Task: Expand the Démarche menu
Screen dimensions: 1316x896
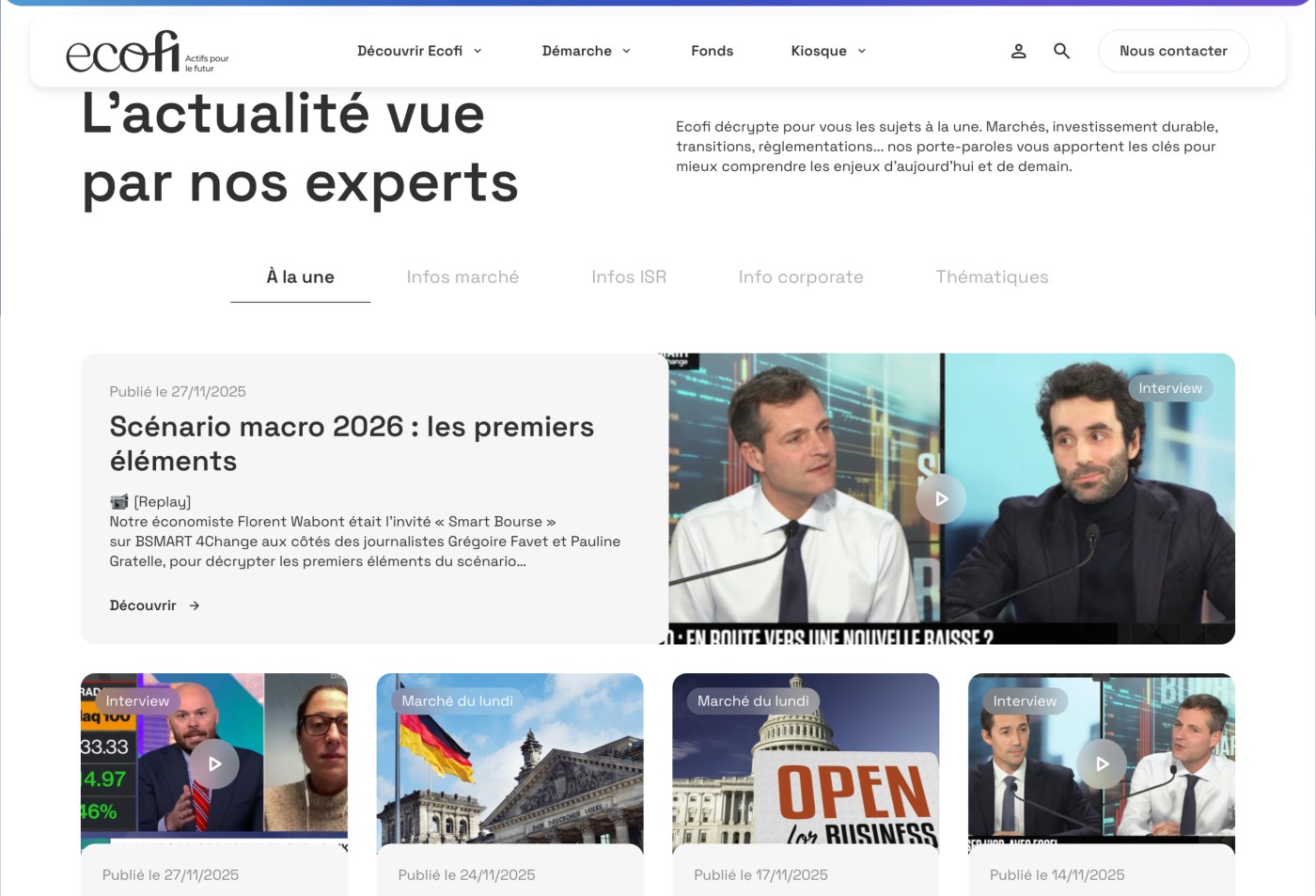Action: [587, 51]
